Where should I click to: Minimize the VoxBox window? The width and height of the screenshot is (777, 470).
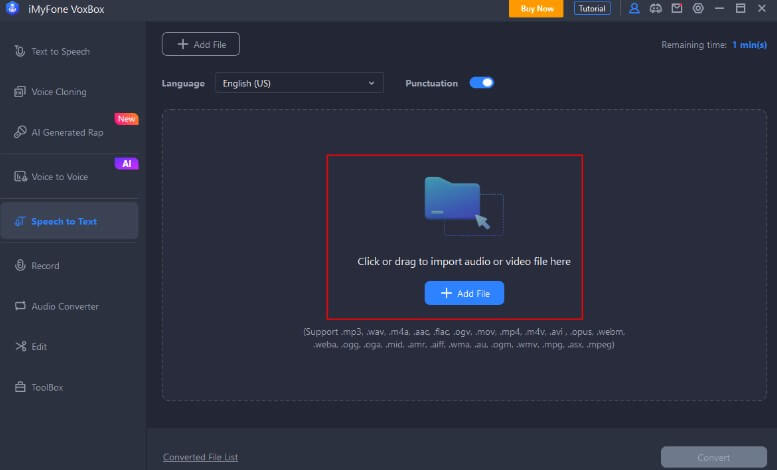tap(719, 8)
